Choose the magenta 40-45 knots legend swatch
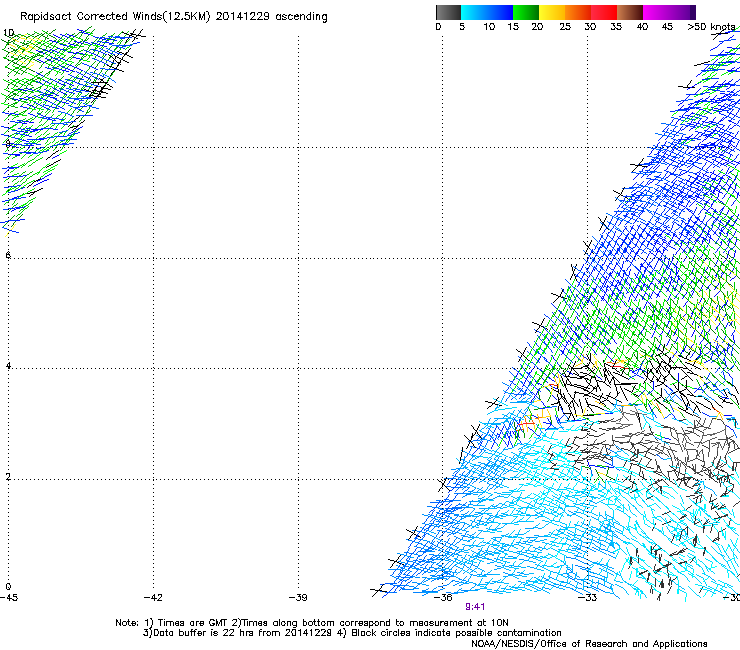Screen dimensions: 740x650 (x=656, y=12)
